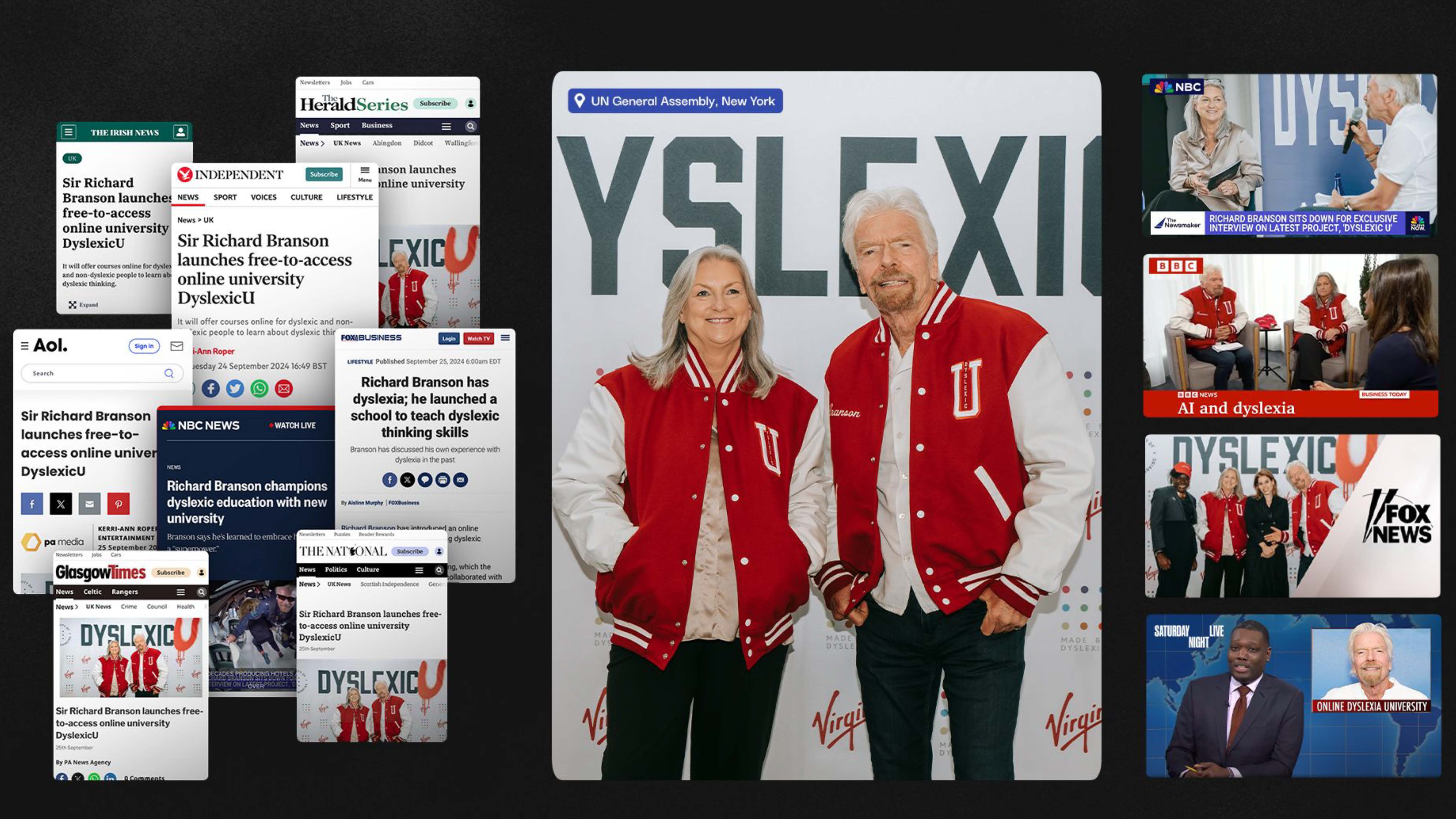Click the Pinterest share button on Aol
The height and width of the screenshot is (819, 1456).
pos(119,504)
